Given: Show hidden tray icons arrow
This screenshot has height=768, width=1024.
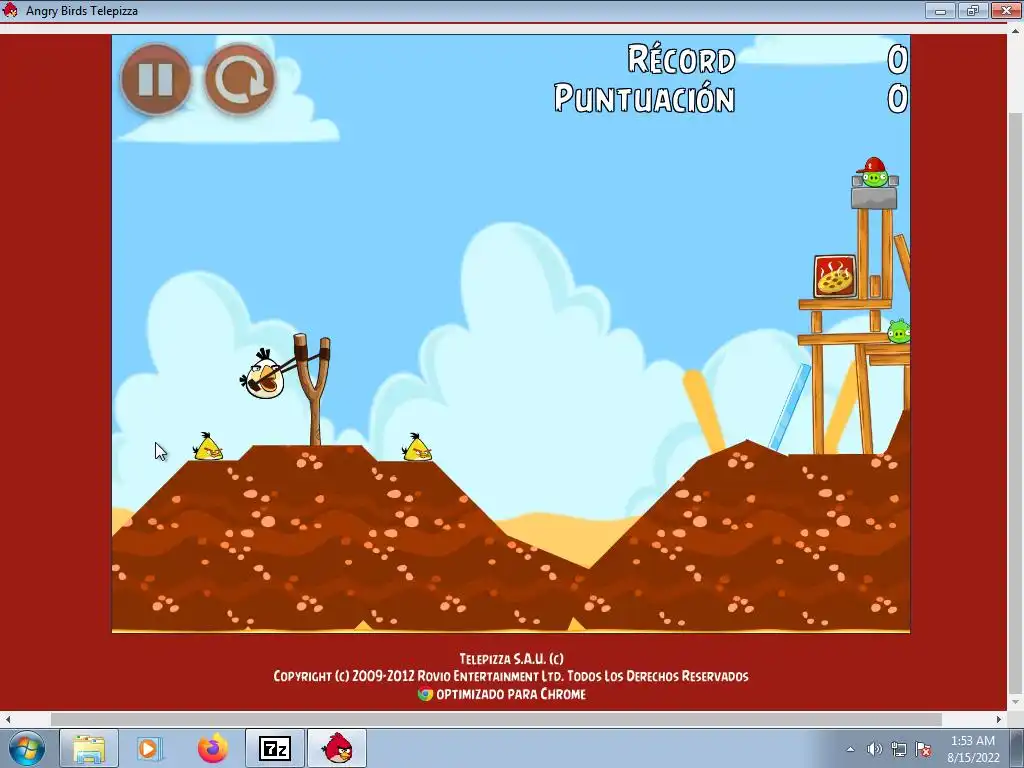Looking at the screenshot, I should pos(850,749).
